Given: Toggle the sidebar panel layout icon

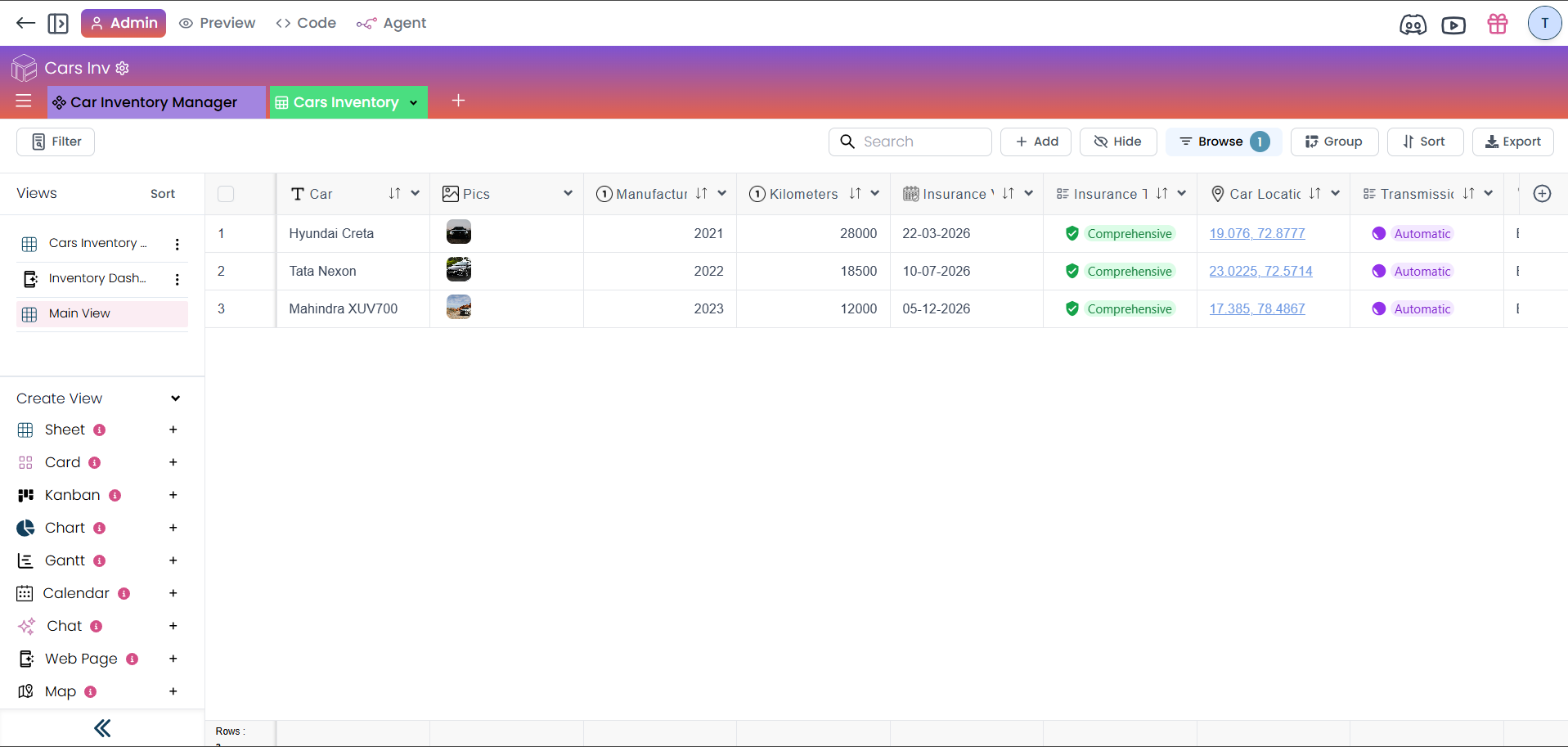Looking at the screenshot, I should point(58,24).
